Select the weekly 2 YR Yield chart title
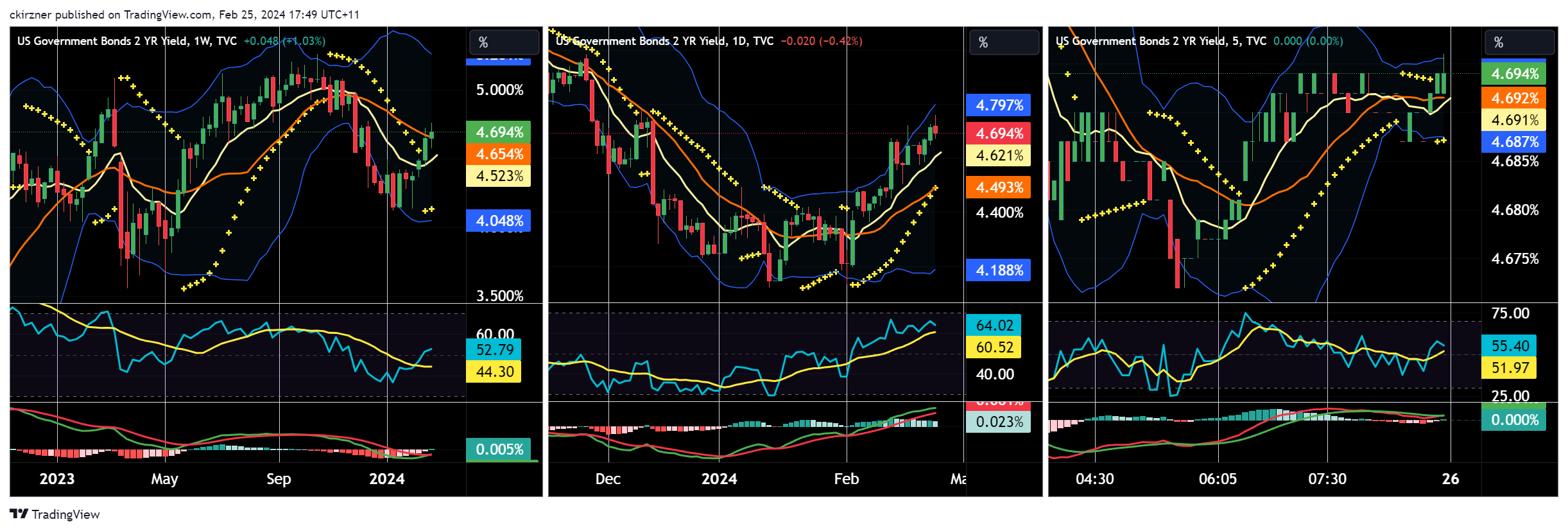 tap(127, 41)
